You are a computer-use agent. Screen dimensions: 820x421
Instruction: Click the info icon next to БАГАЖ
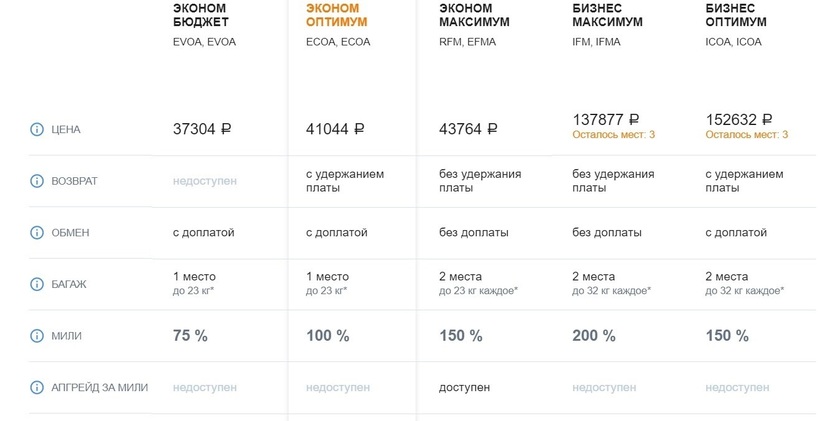pyautogui.click(x=37, y=284)
